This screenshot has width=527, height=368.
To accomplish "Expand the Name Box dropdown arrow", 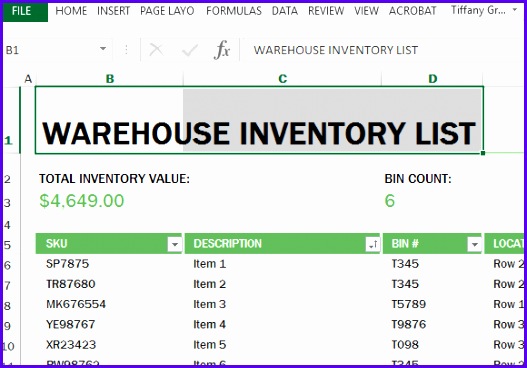I will (x=103, y=49).
